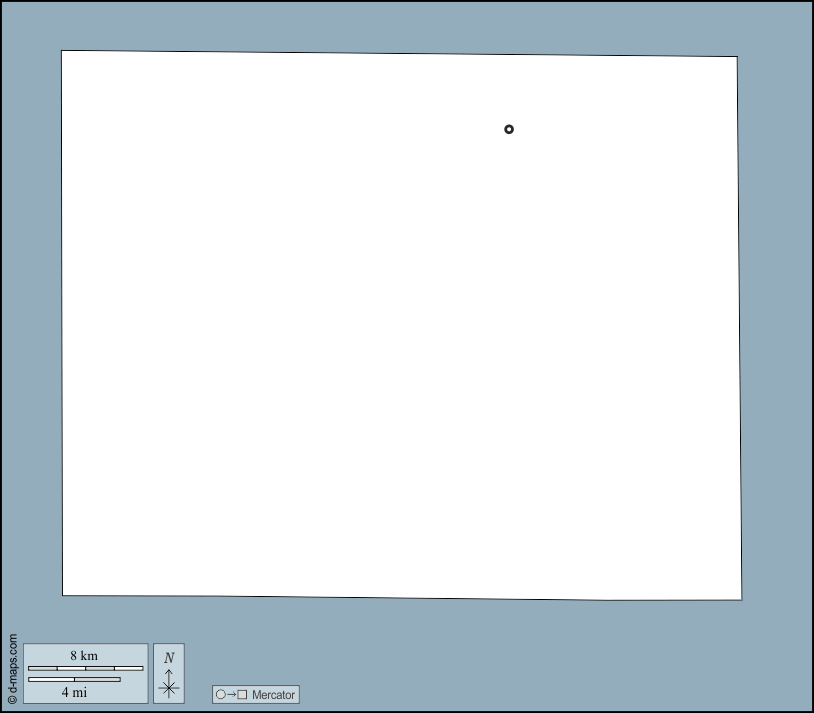Click the circle shape in the projection box
Screen dimensions: 814x713
click(220, 694)
